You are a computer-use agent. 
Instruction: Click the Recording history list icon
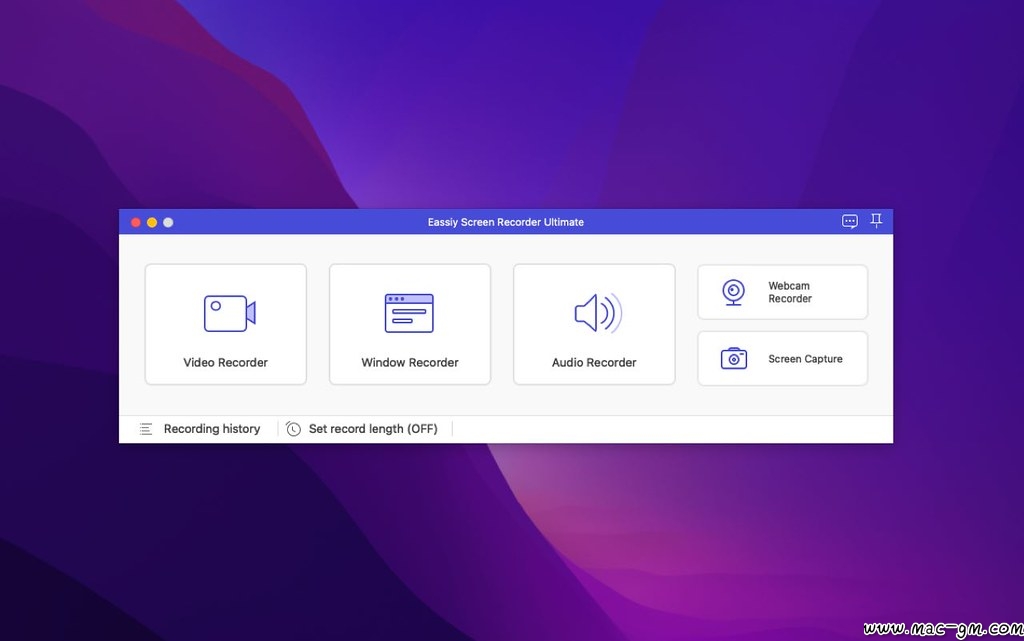point(146,429)
